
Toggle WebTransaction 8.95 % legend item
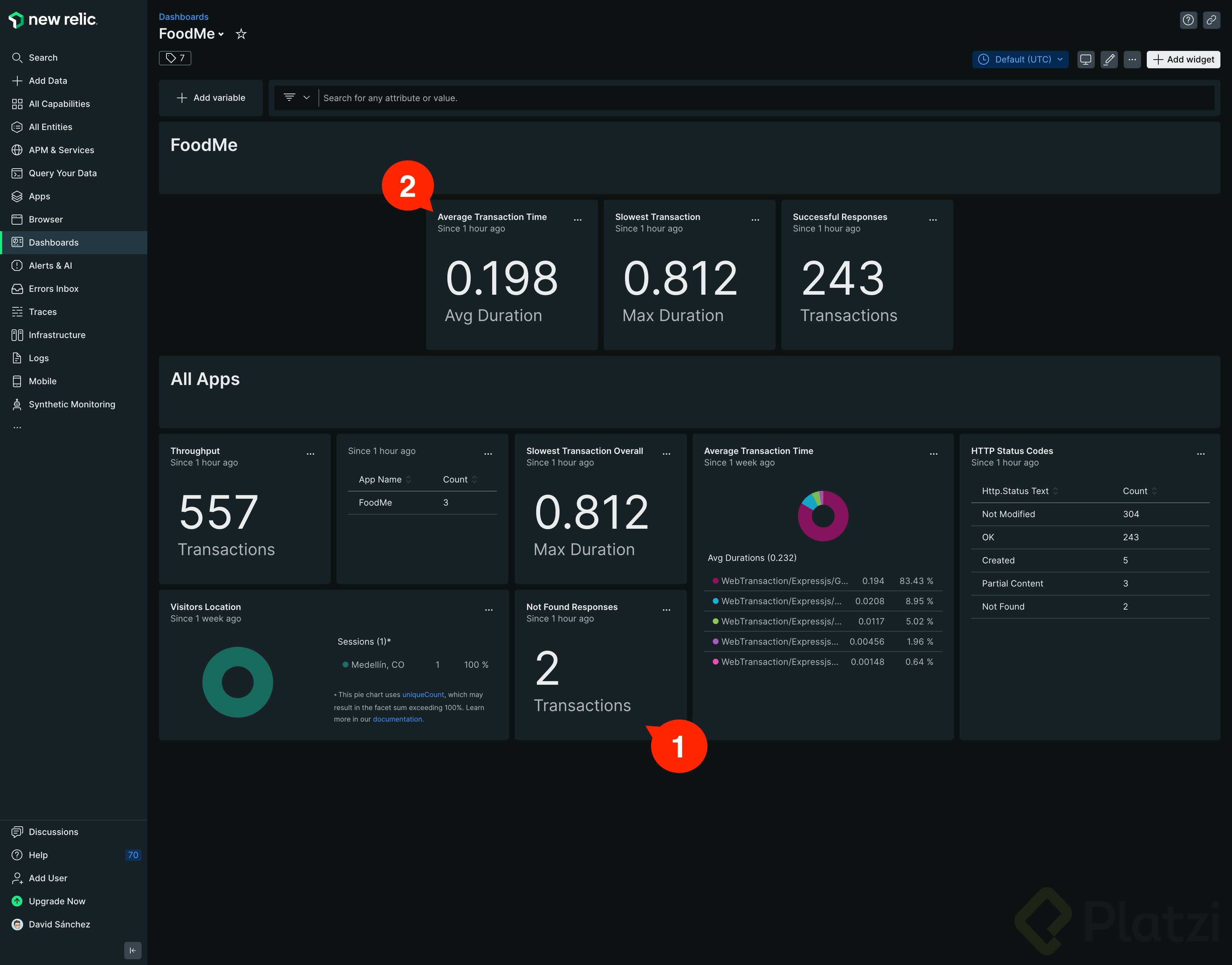[824, 602]
